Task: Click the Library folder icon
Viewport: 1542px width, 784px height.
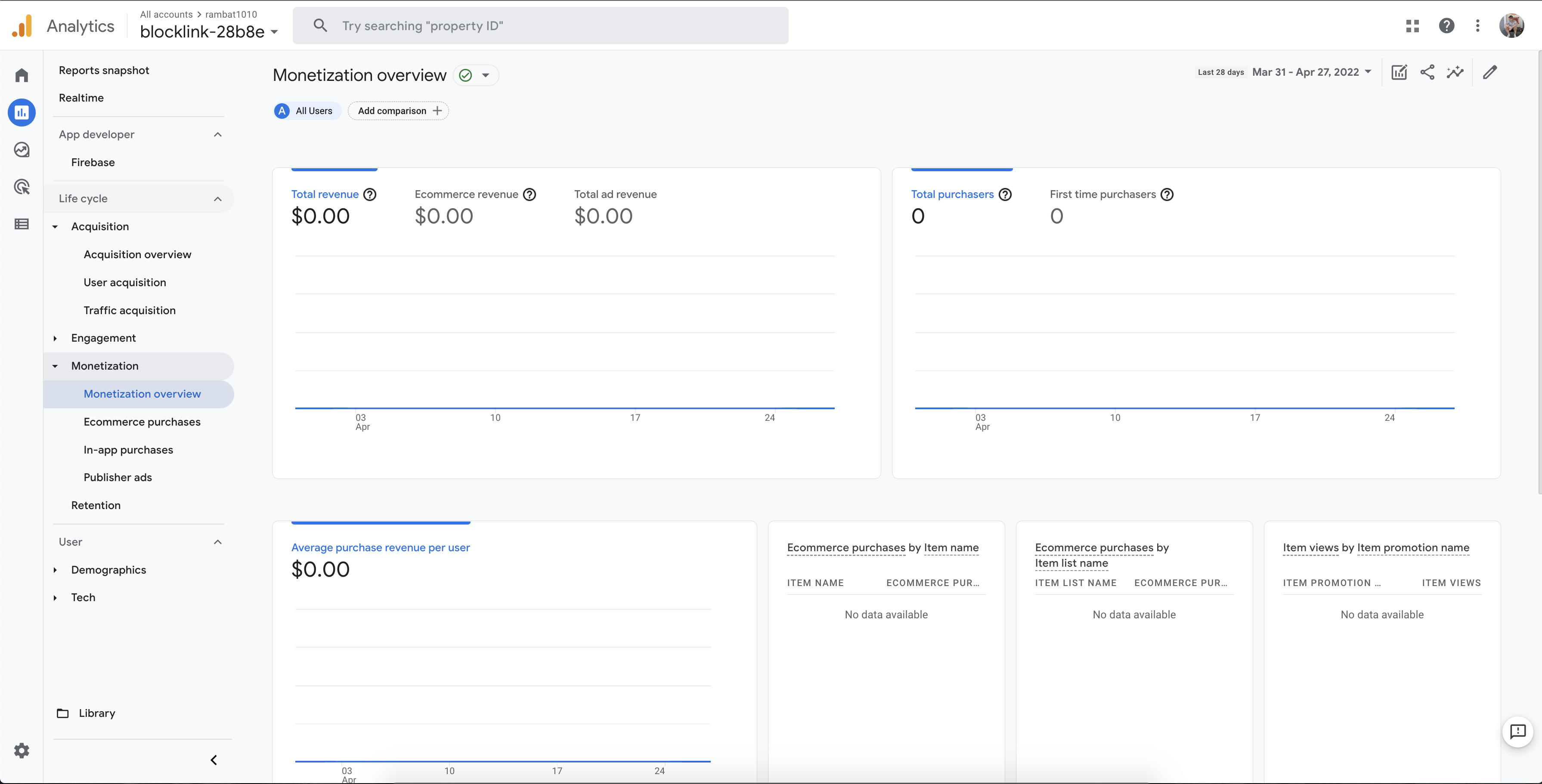Action: [x=63, y=713]
